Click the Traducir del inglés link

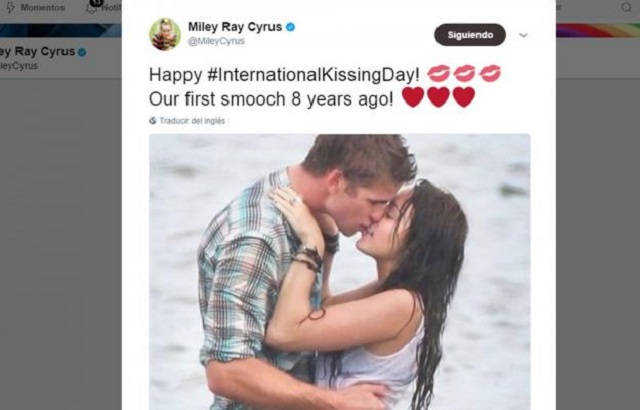click(x=192, y=121)
